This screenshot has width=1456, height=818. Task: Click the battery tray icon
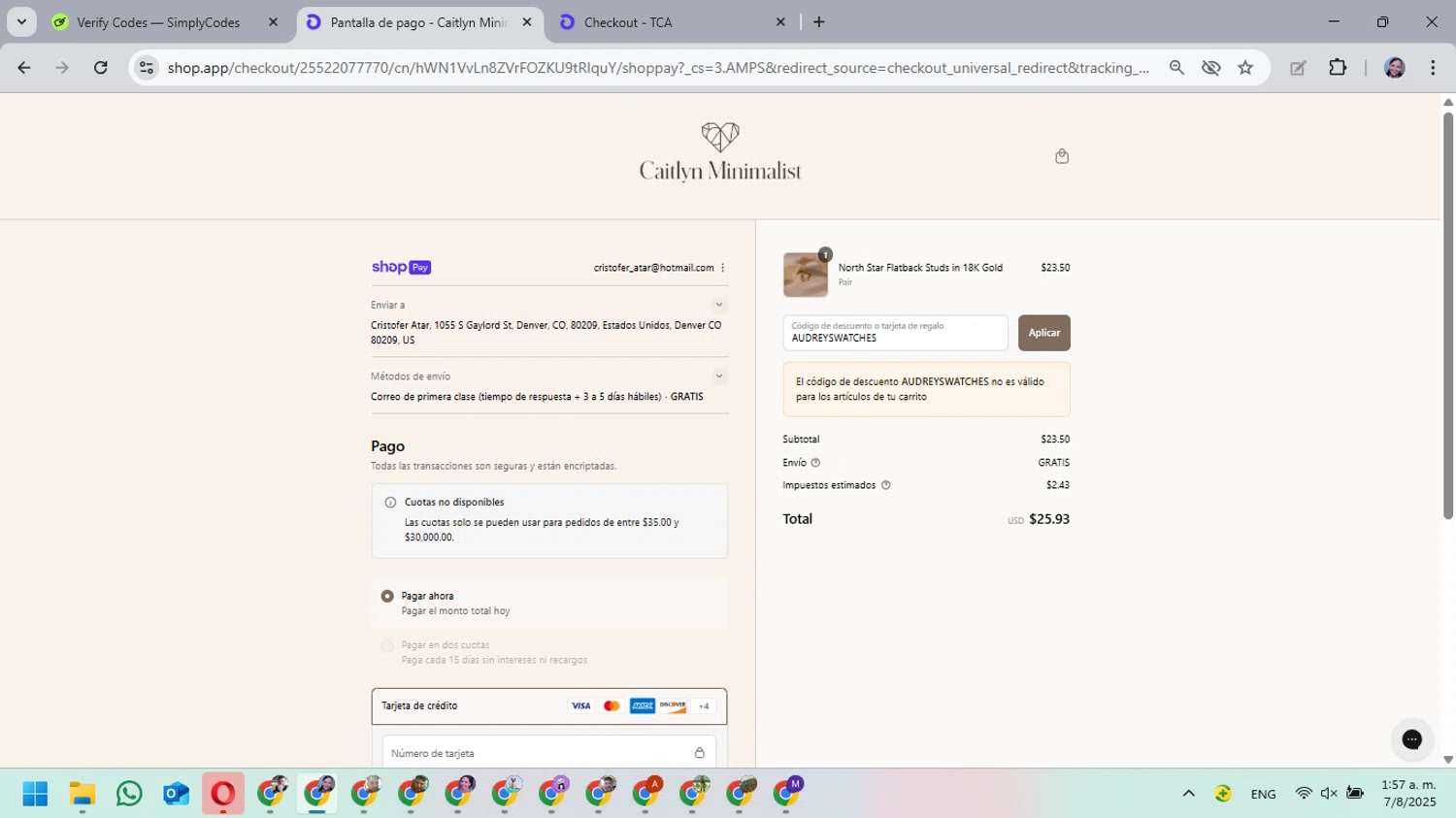1355,794
